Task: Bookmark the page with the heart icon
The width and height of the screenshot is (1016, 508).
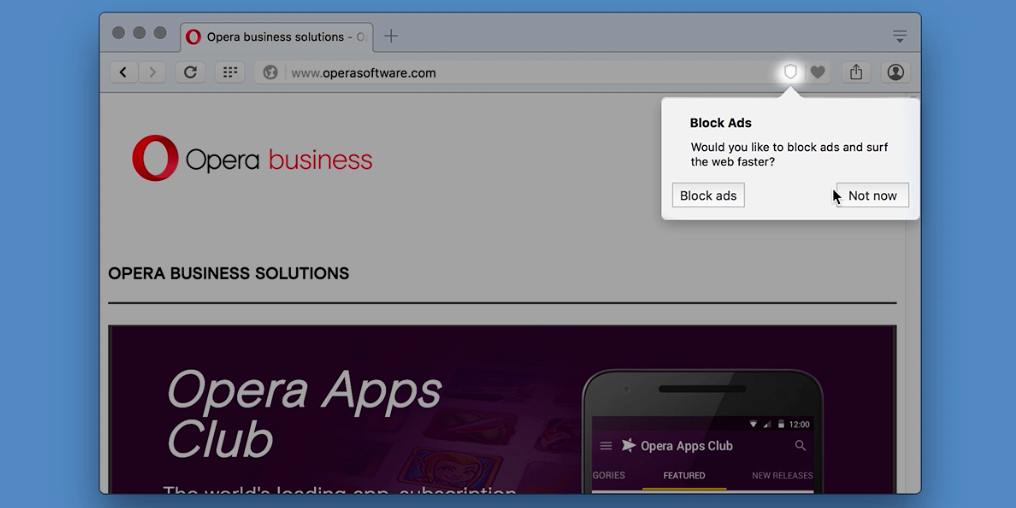Action: pyautogui.click(x=818, y=72)
